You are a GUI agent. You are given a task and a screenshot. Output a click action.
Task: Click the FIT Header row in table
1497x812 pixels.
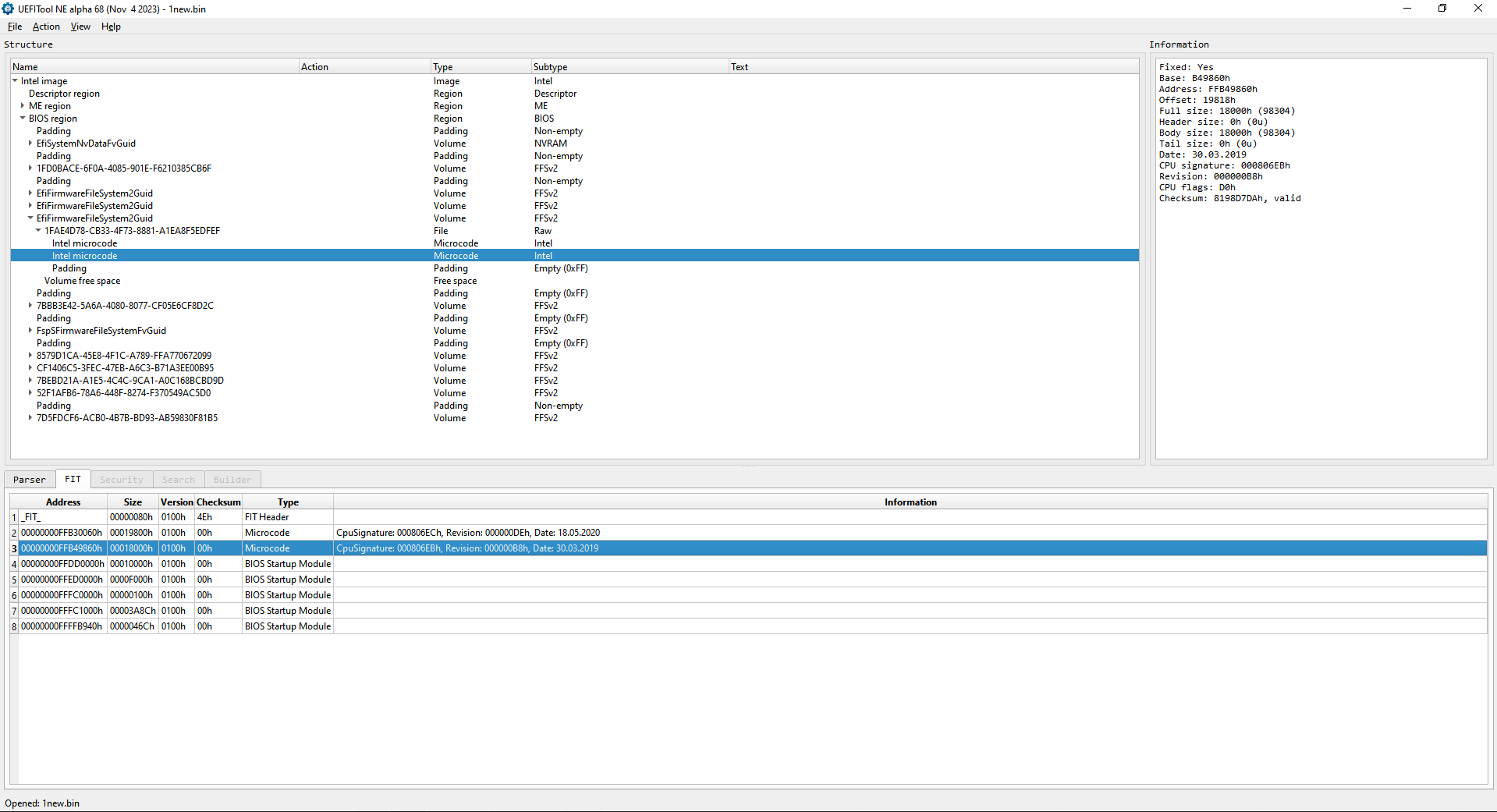click(x=267, y=517)
